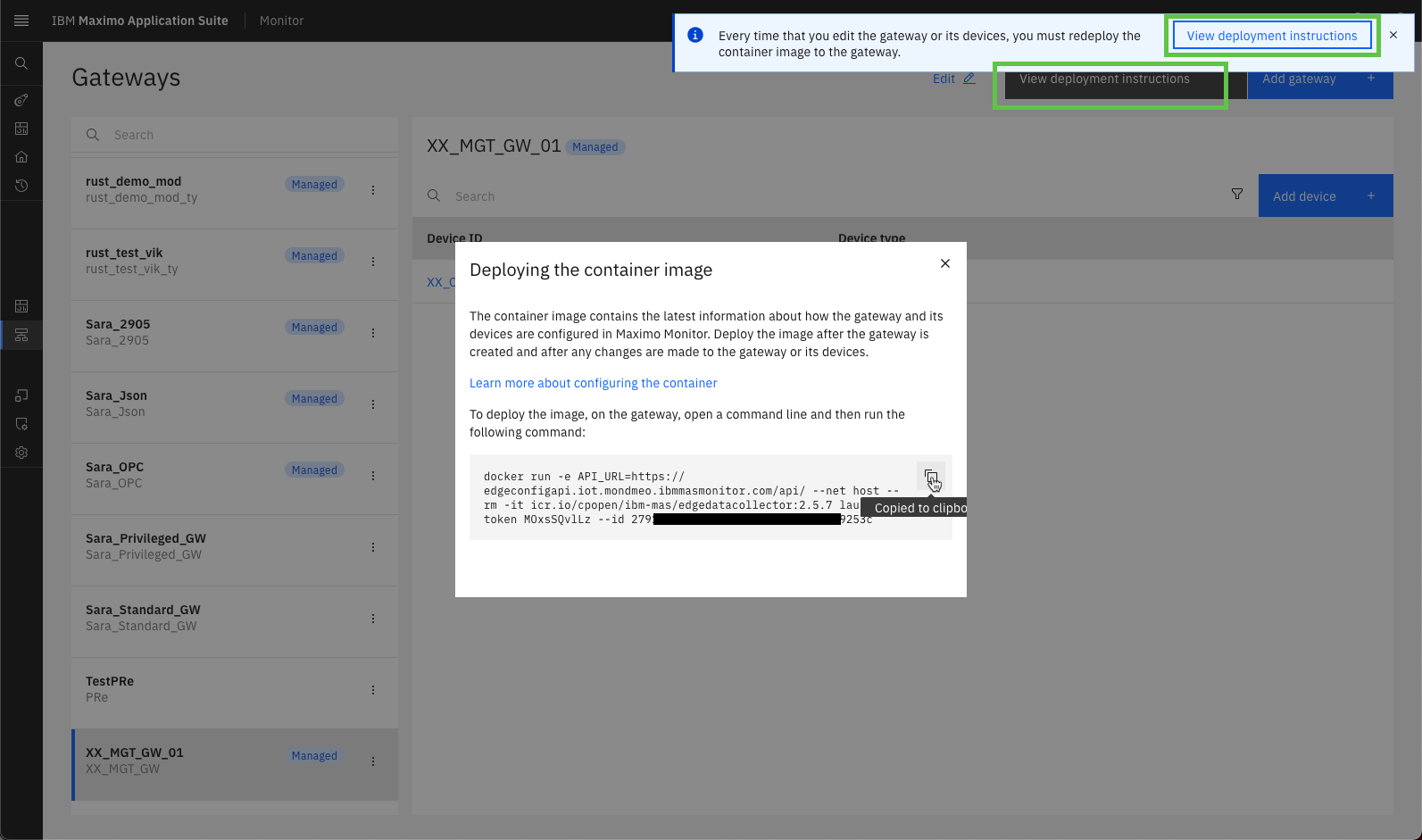Open overflow menu for TestPRe gateway
The height and width of the screenshot is (840, 1422).
373,690
